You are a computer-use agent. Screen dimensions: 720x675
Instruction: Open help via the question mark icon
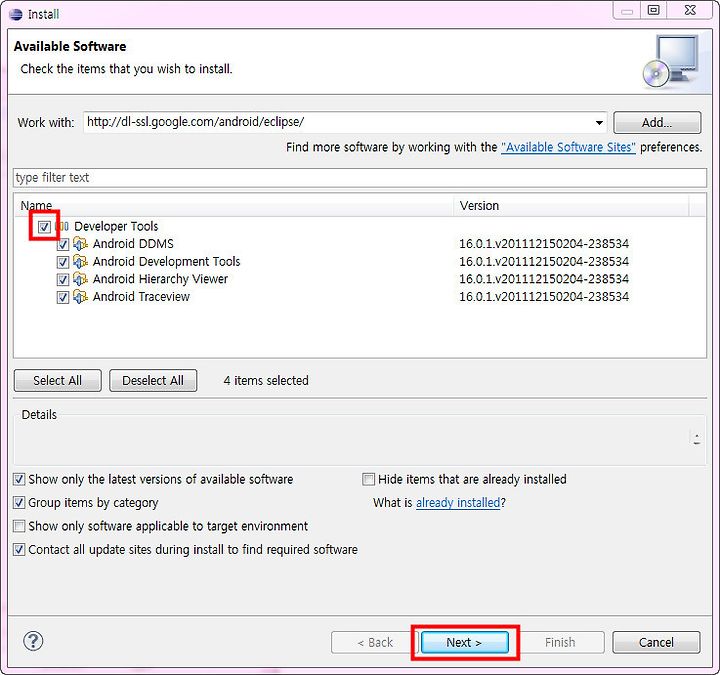coord(33,641)
